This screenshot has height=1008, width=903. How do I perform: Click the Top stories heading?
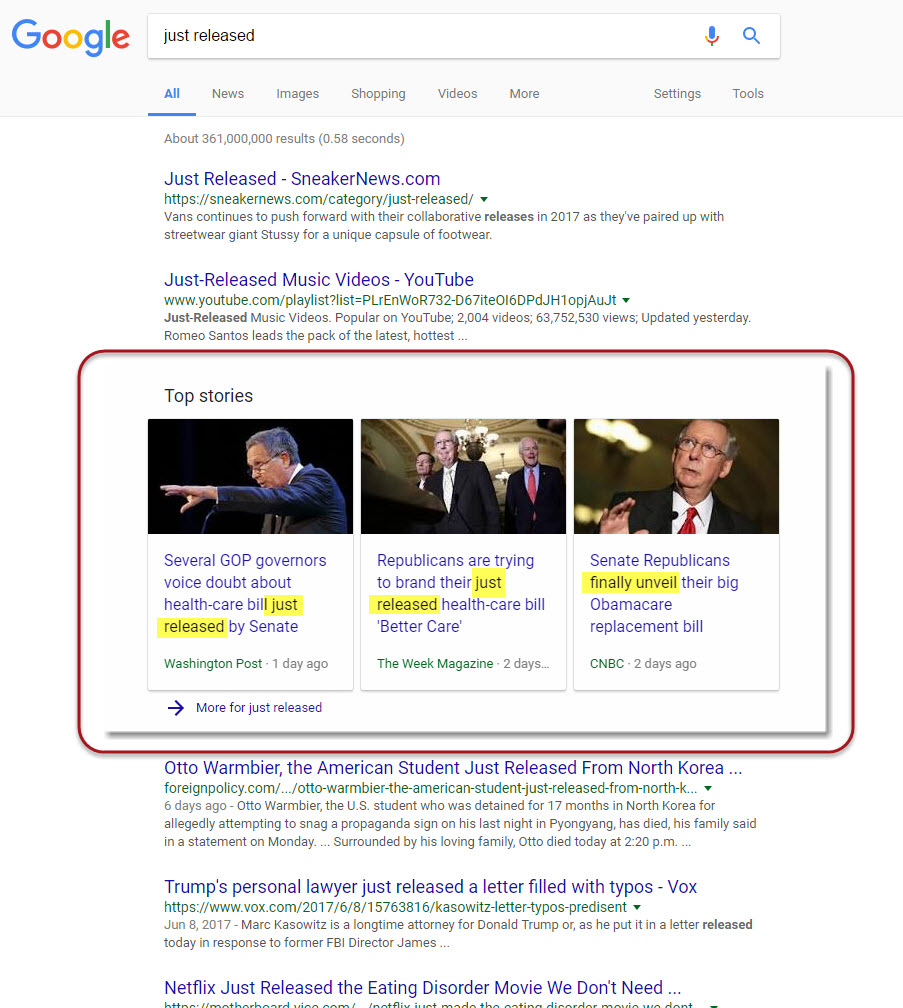coord(209,395)
